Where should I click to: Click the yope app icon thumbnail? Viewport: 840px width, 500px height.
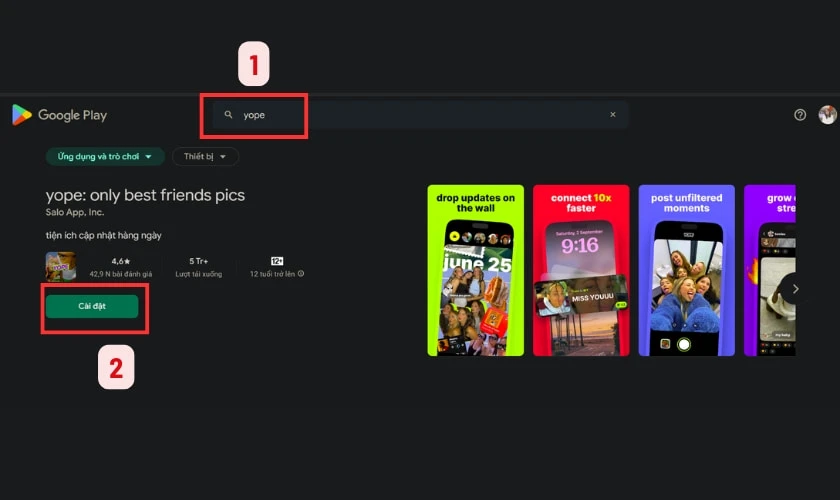coord(61,266)
